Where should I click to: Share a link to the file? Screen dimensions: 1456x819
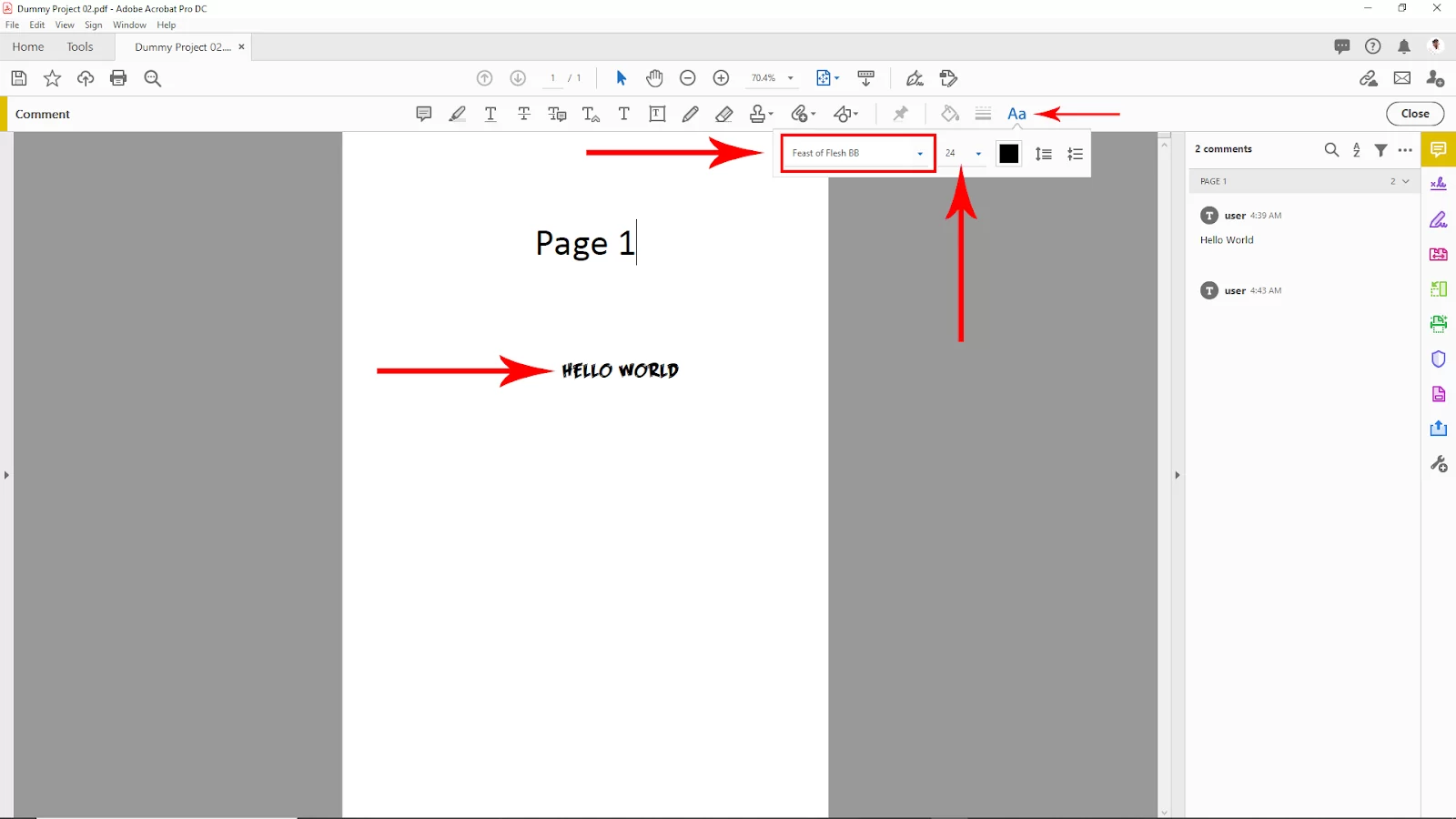point(1369,78)
